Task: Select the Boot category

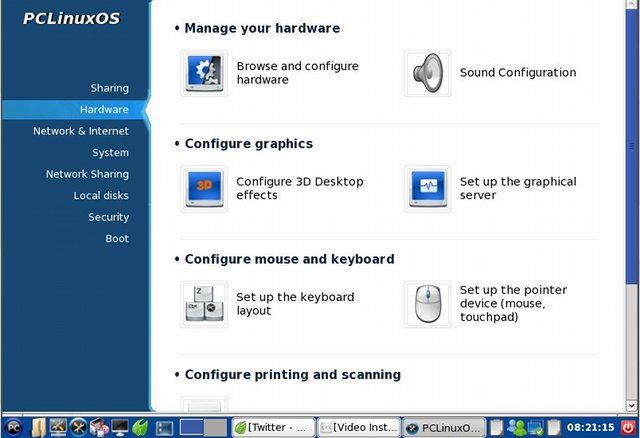Action: [x=117, y=238]
